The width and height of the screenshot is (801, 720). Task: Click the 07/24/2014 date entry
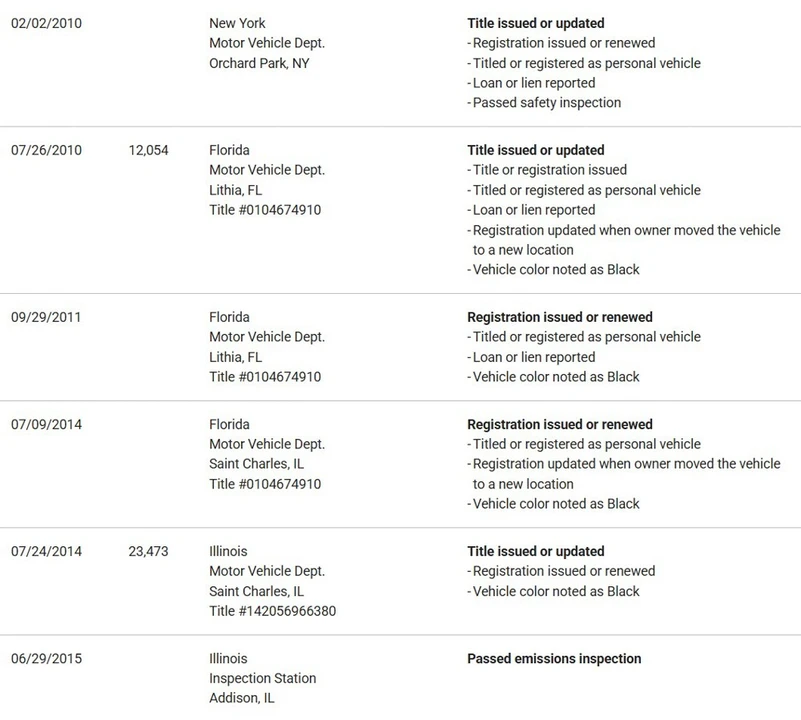pos(46,551)
